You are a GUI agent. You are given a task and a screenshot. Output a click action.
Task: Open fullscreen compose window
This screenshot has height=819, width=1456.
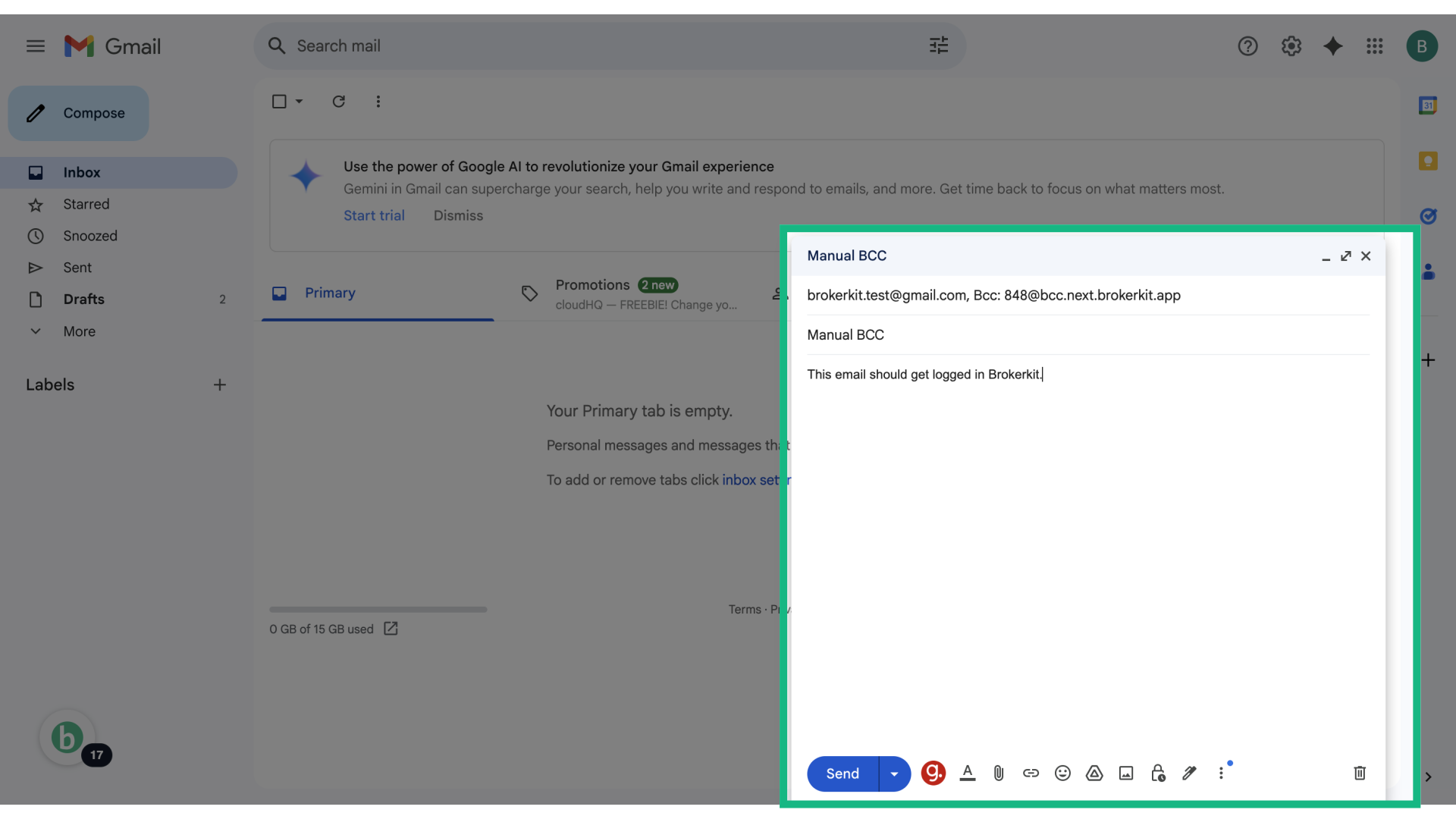click(x=1345, y=256)
